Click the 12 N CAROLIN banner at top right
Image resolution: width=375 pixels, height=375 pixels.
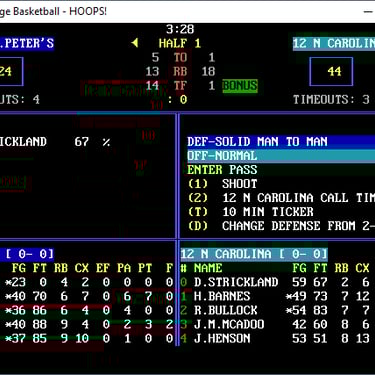(334, 43)
